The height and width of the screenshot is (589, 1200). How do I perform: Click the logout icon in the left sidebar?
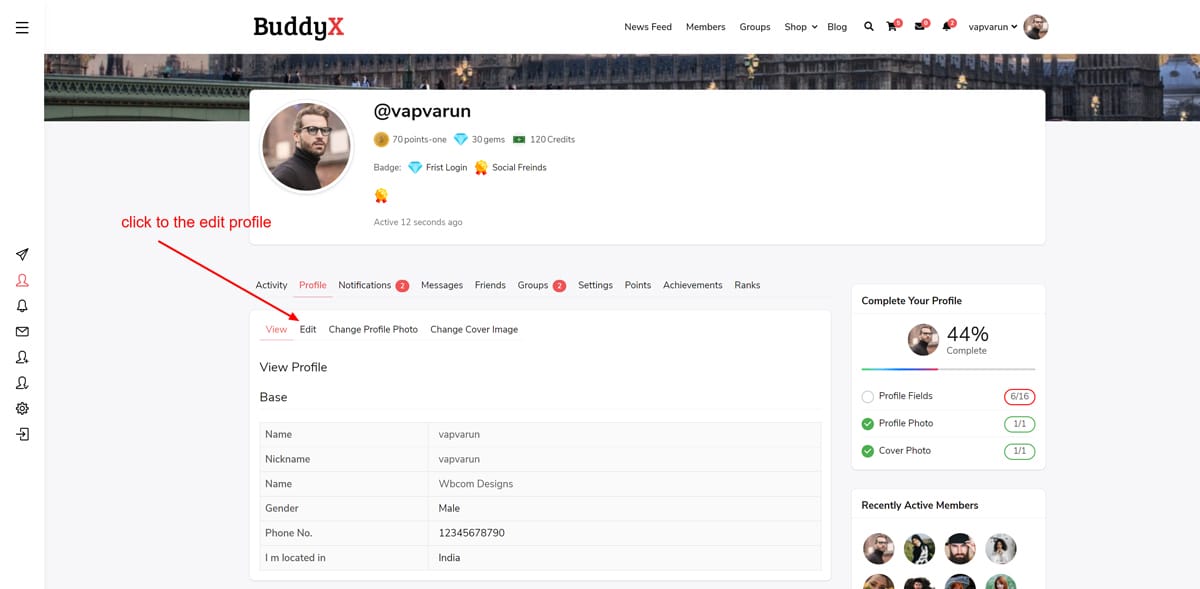point(22,434)
